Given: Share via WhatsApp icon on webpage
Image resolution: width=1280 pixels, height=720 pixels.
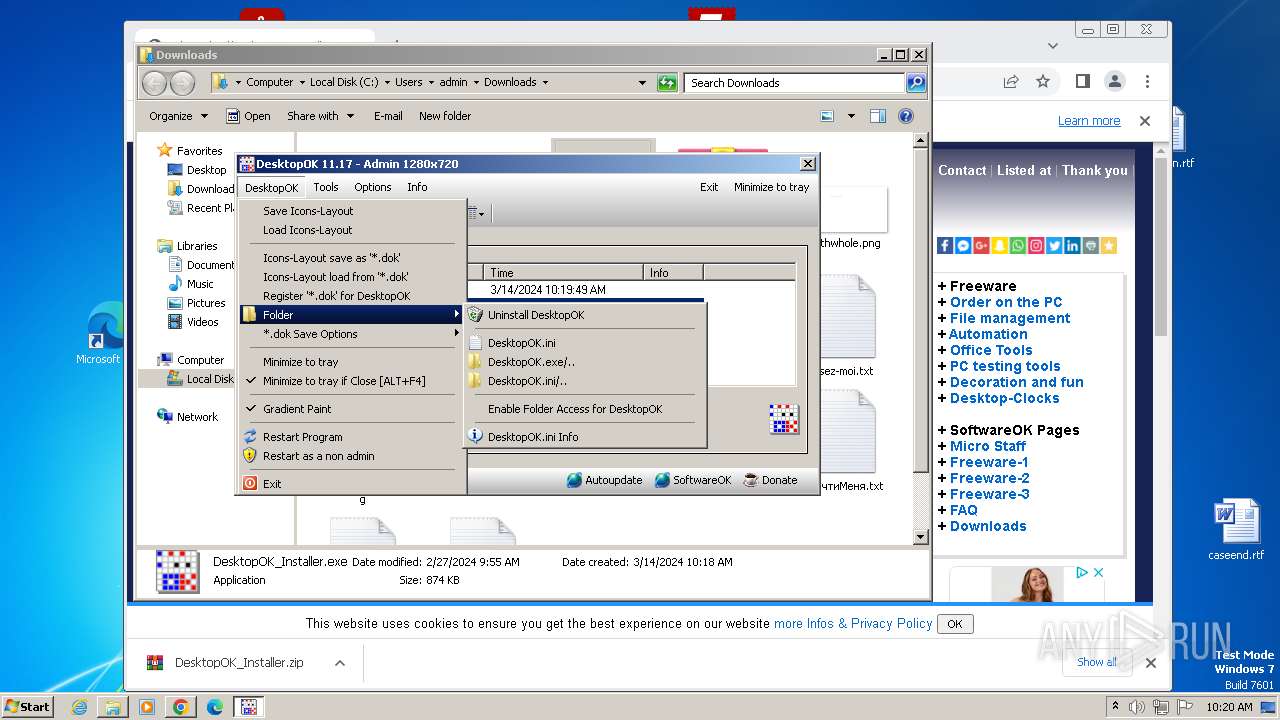Looking at the screenshot, I should tap(1018, 245).
